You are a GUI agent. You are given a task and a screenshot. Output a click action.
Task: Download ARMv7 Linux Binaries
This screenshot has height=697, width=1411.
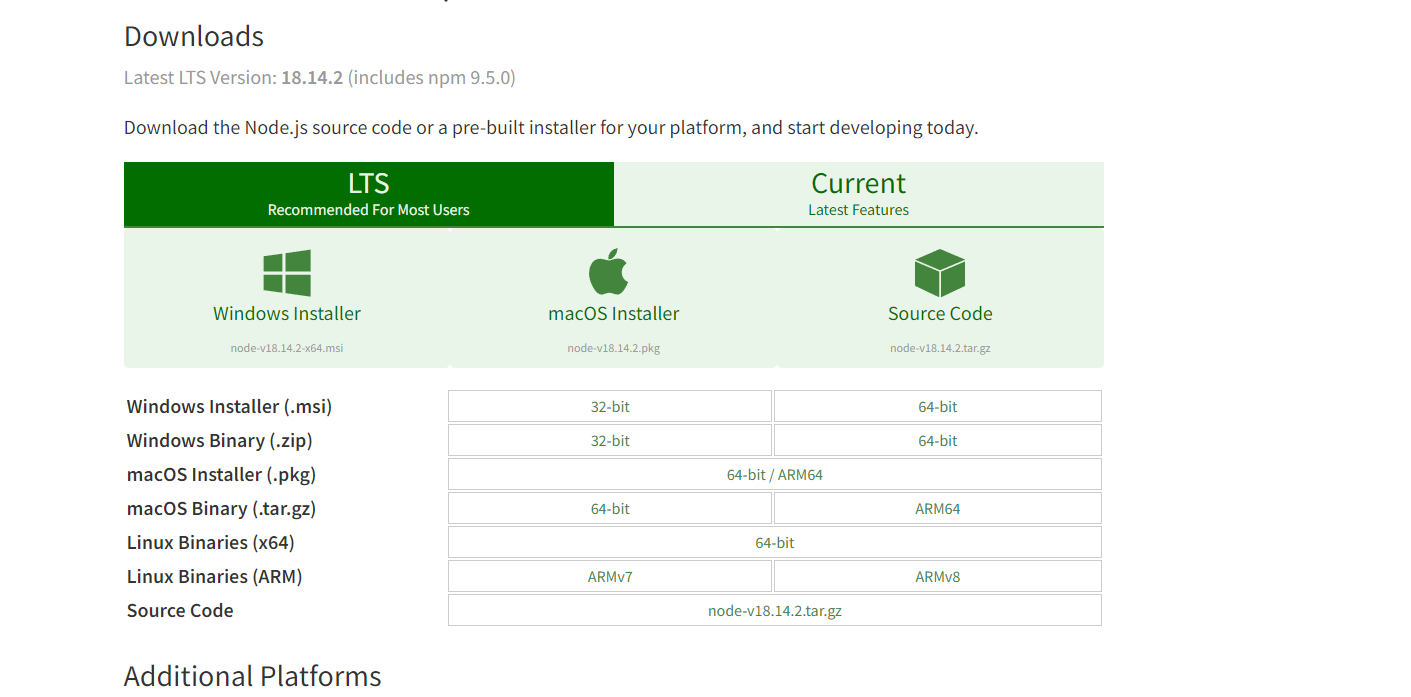[610, 576]
